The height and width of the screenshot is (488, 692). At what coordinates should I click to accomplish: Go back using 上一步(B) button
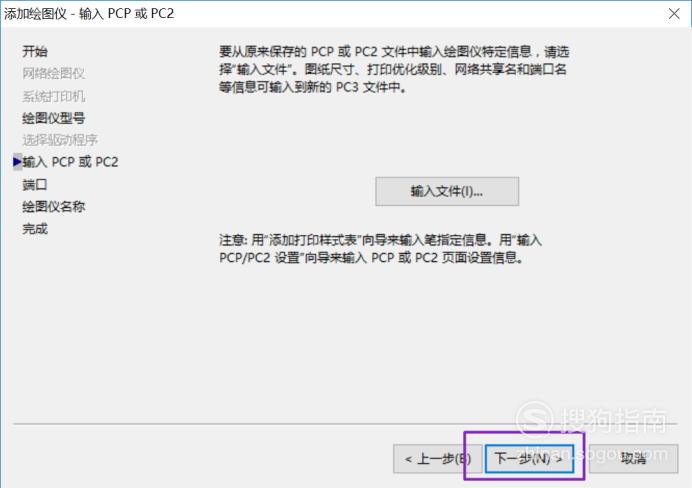(437, 459)
